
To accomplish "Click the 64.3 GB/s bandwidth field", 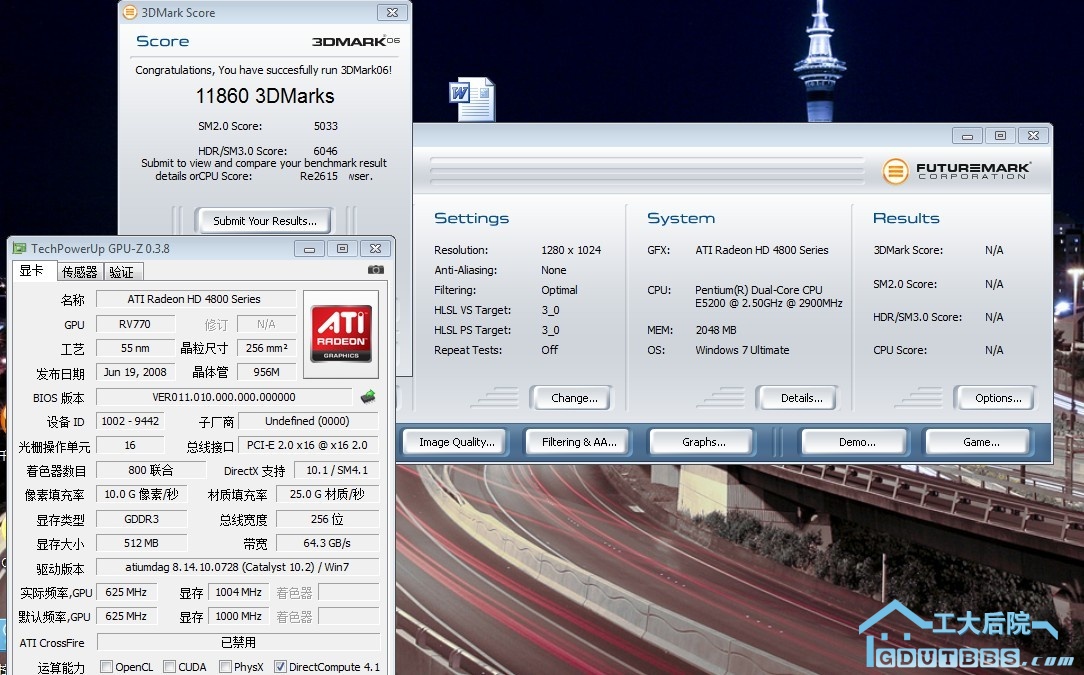I will 327,543.
